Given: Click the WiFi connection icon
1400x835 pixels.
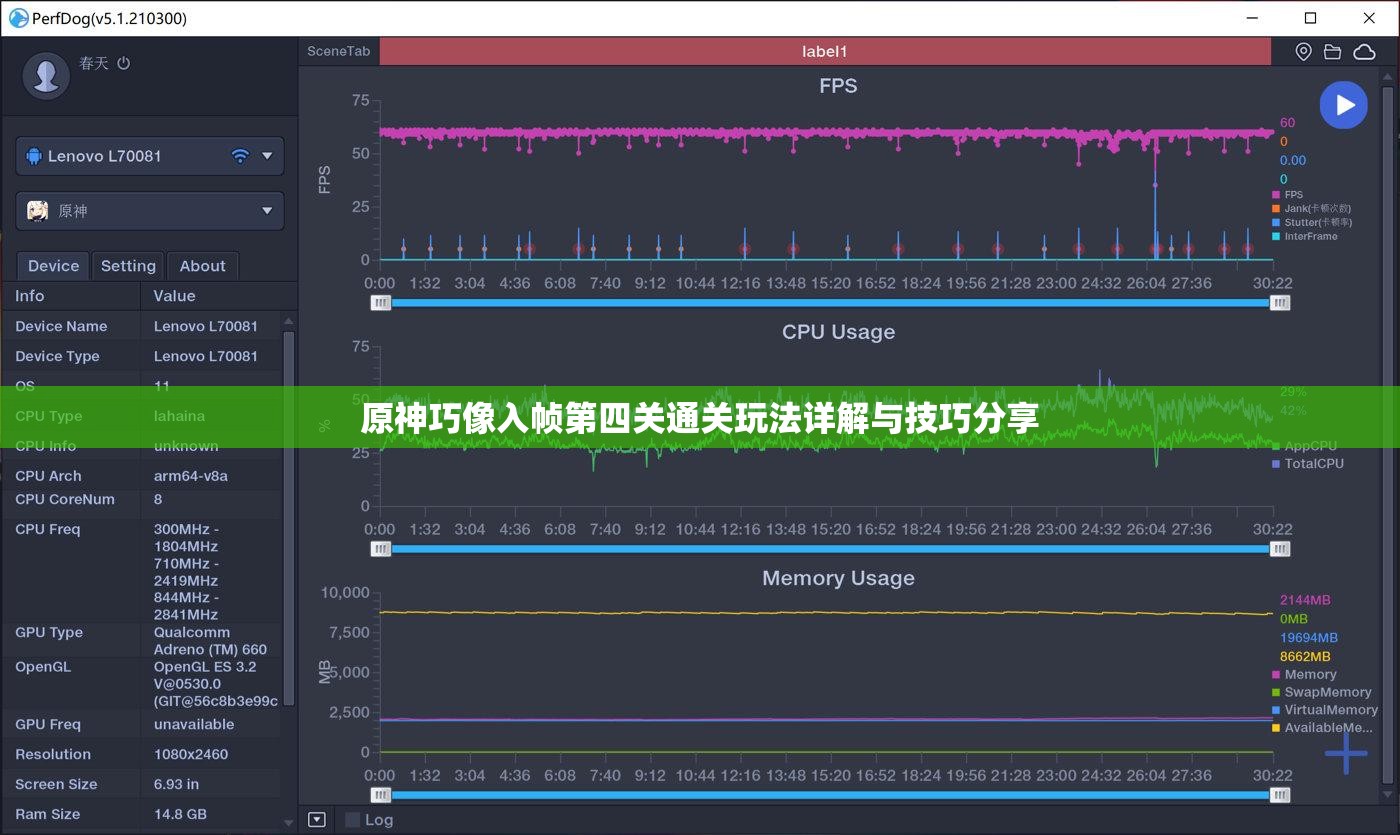Looking at the screenshot, I should (x=240, y=156).
